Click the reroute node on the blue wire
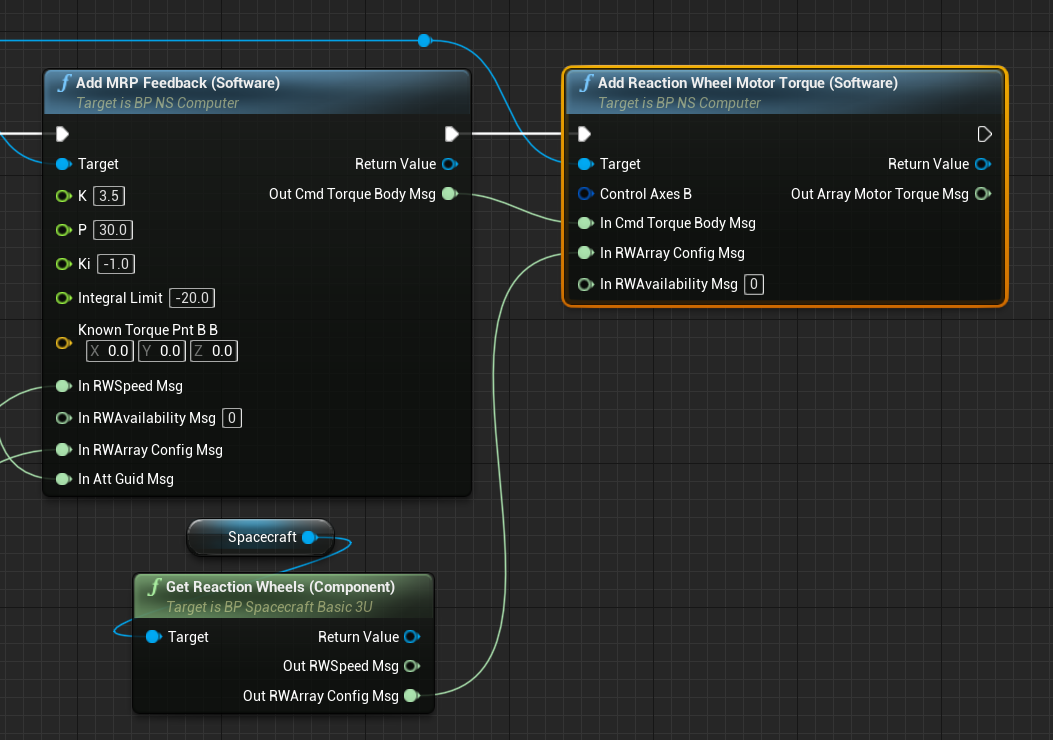This screenshot has width=1053, height=740. [x=424, y=40]
